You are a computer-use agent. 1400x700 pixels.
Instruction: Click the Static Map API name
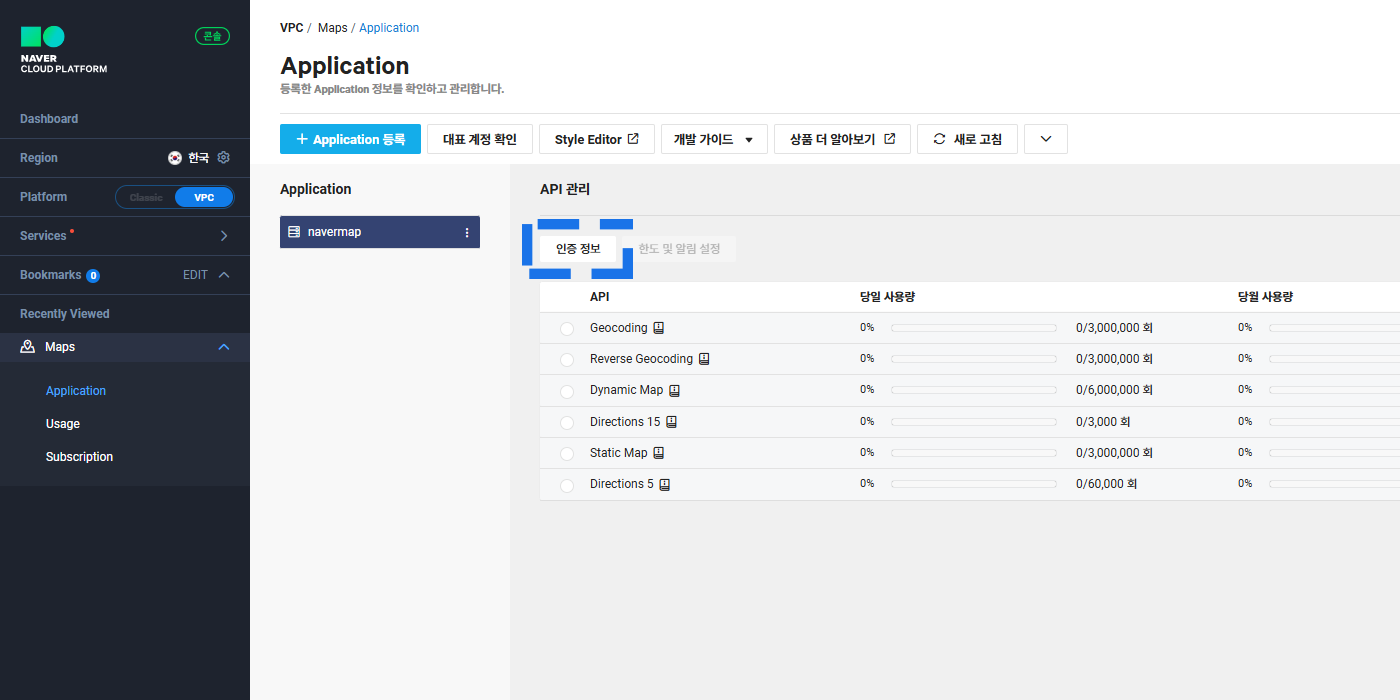pyautogui.click(x=619, y=453)
